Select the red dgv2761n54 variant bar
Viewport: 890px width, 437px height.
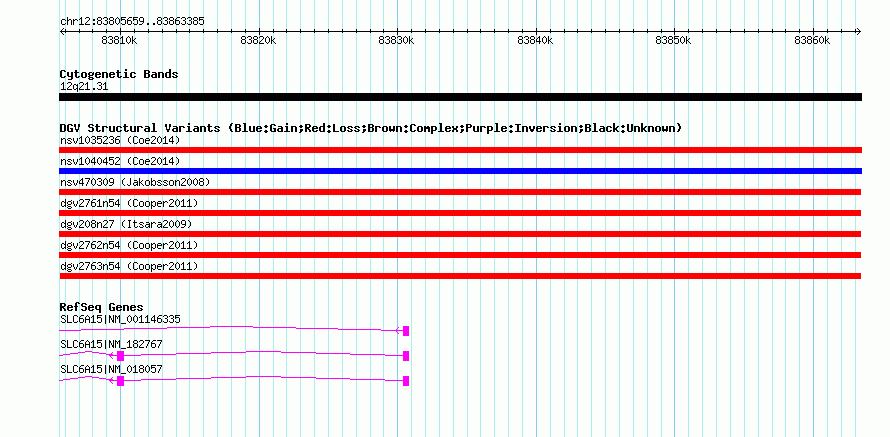point(460,213)
